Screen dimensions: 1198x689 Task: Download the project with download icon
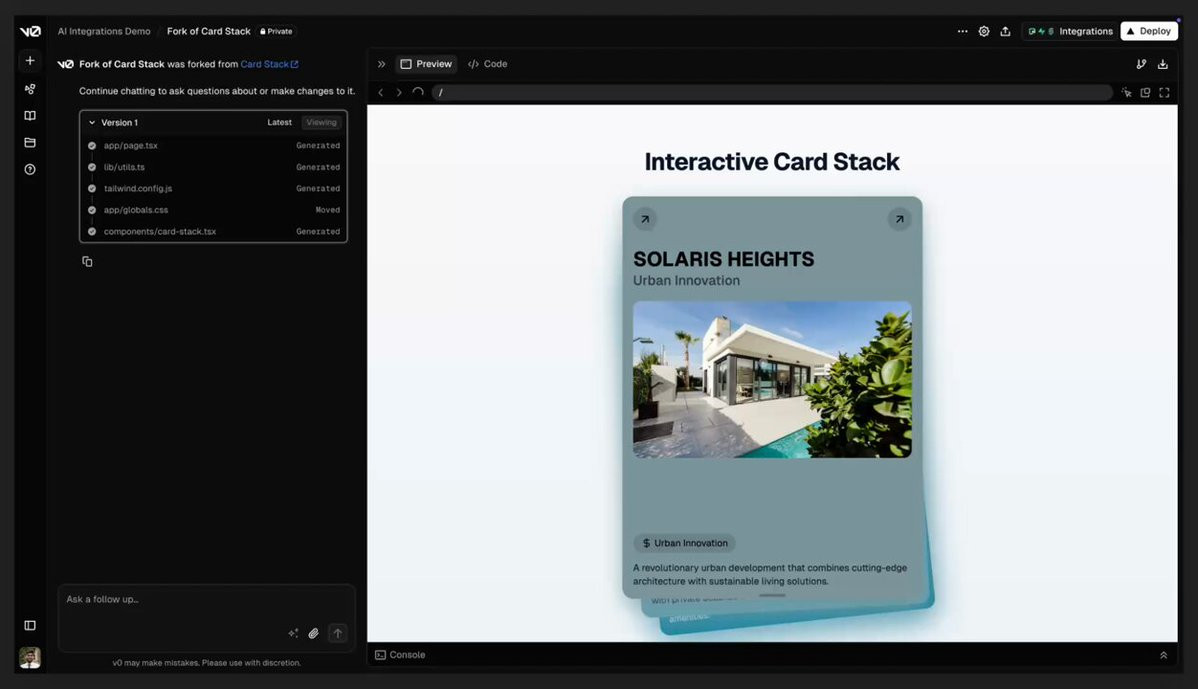click(x=1163, y=64)
